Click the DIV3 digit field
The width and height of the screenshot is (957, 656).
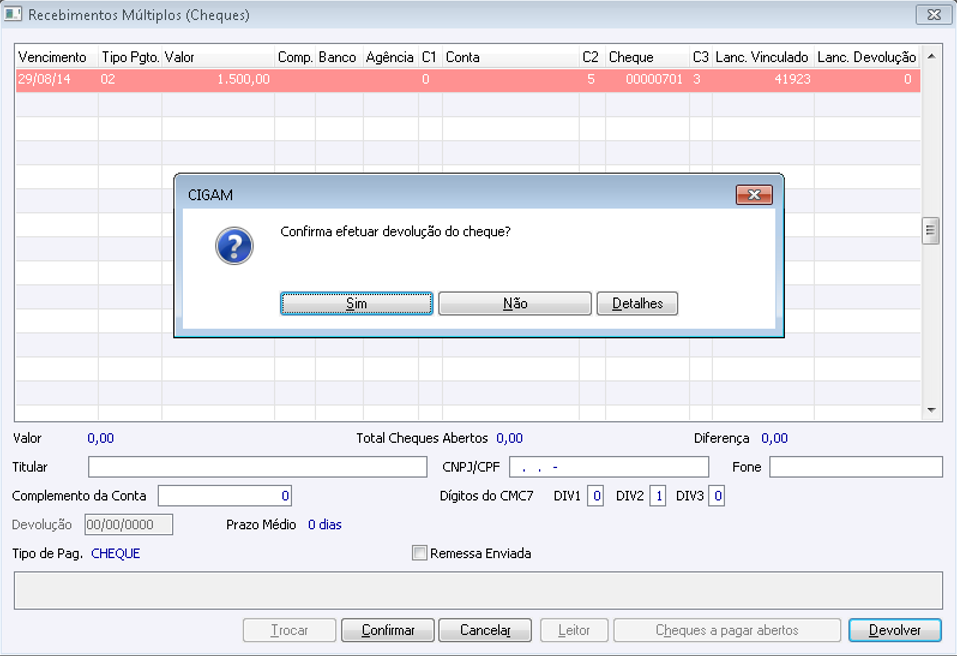pyautogui.click(x=717, y=496)
